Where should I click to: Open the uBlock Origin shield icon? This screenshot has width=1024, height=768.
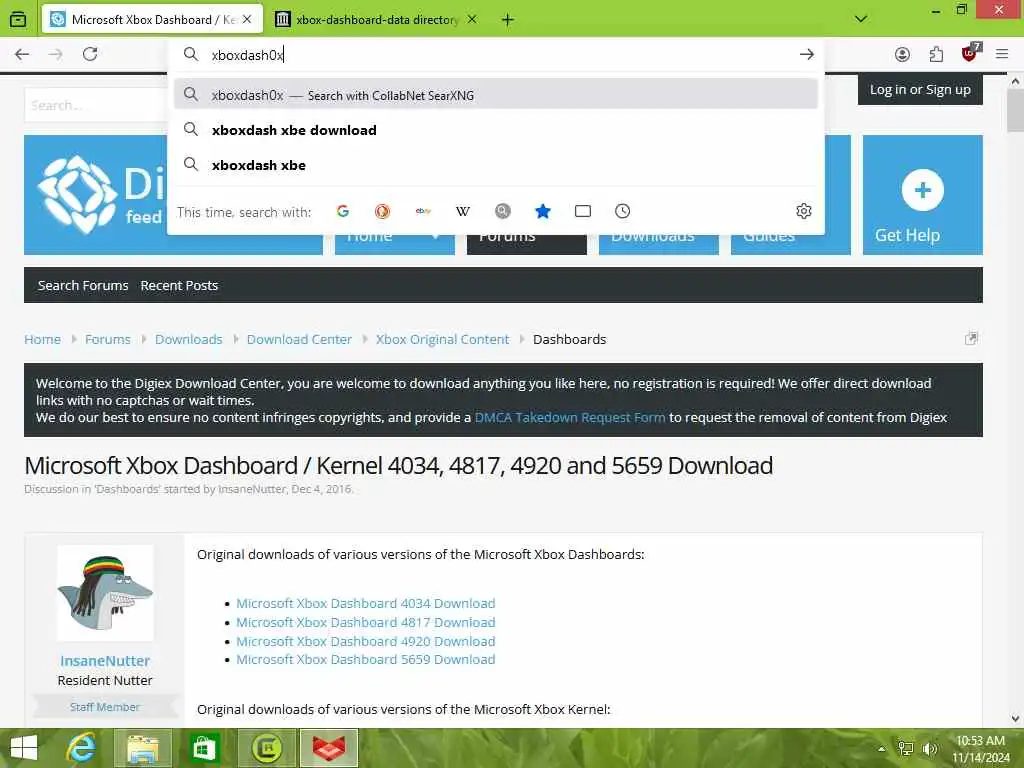[x=970, y=53]
